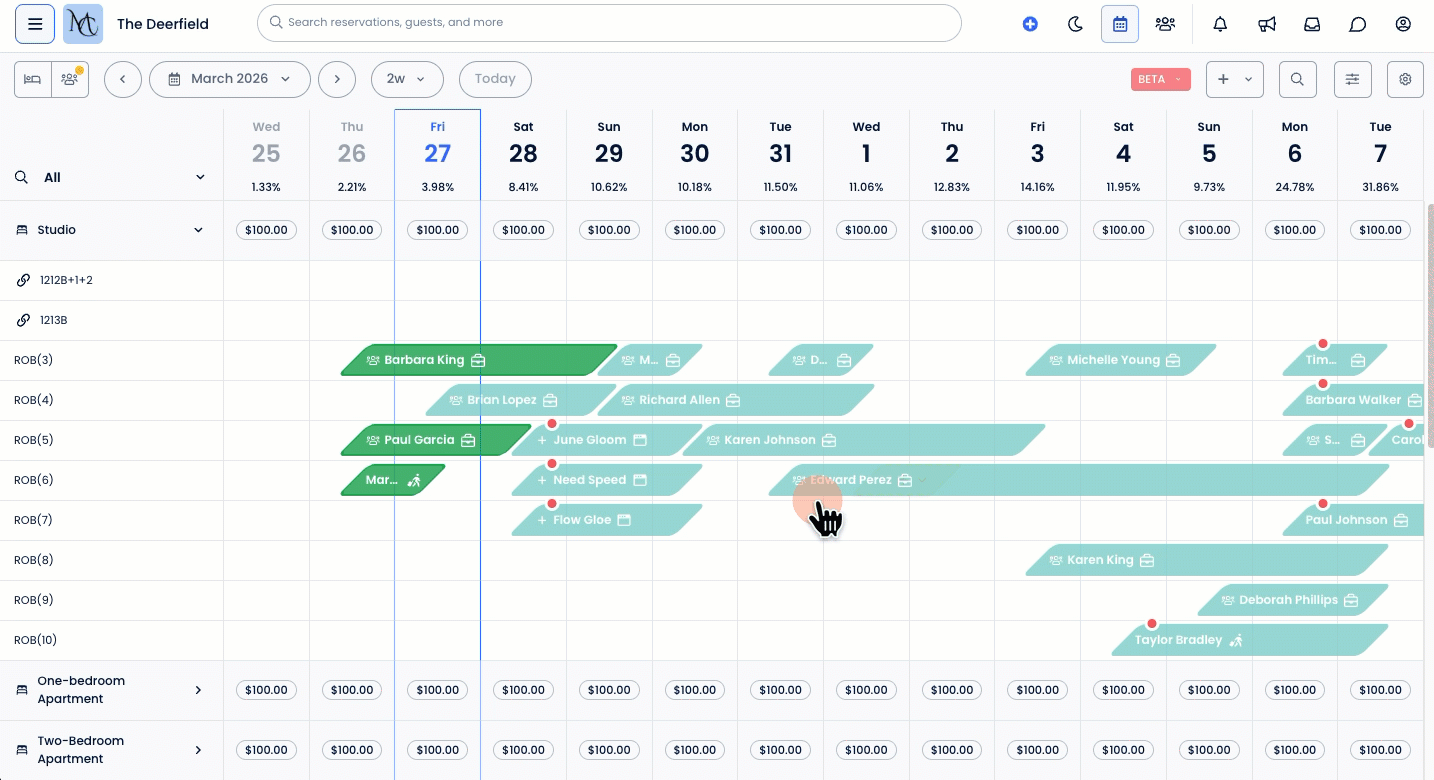Click the Today button

click(x=495, y=79)
